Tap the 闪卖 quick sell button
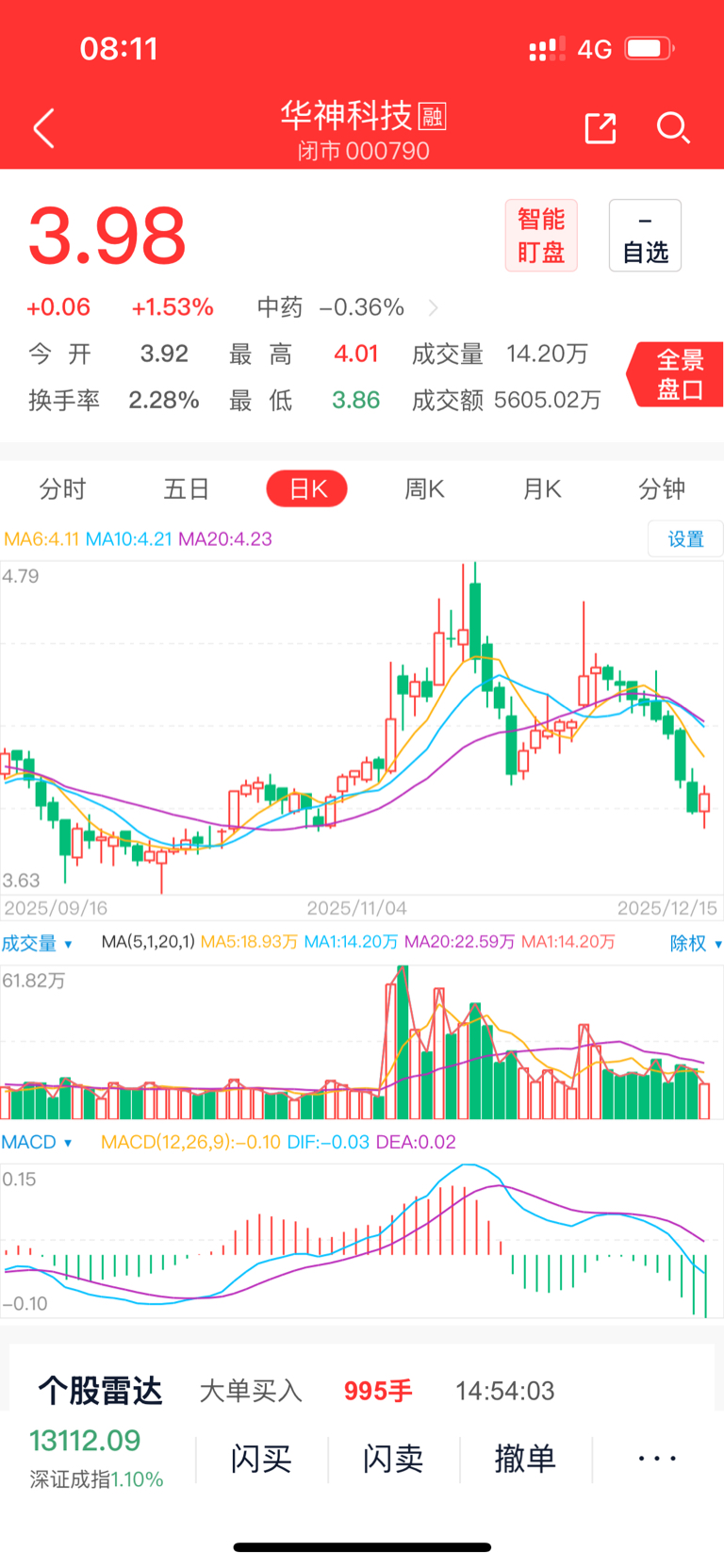Screen dimensions: 724x1568 [x=393, y=1459]
